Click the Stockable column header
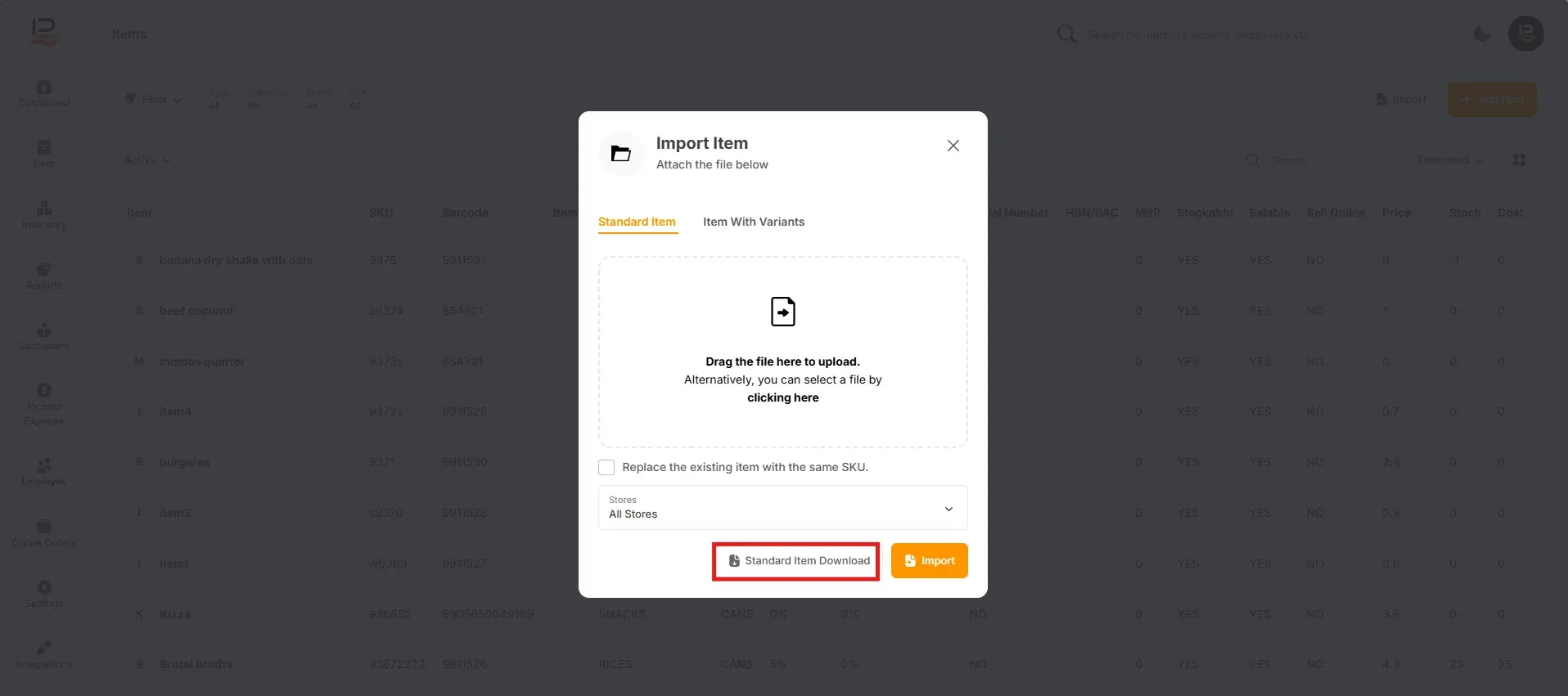The width and height of the screenshot is (1568, 696). click(1205, 213)
